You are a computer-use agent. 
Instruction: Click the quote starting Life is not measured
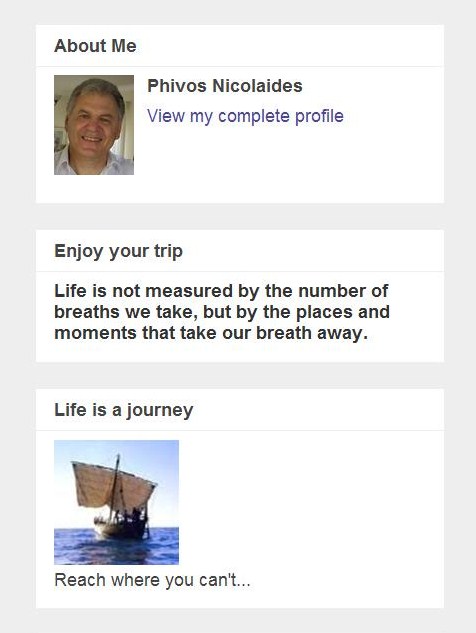coord(222,312)
